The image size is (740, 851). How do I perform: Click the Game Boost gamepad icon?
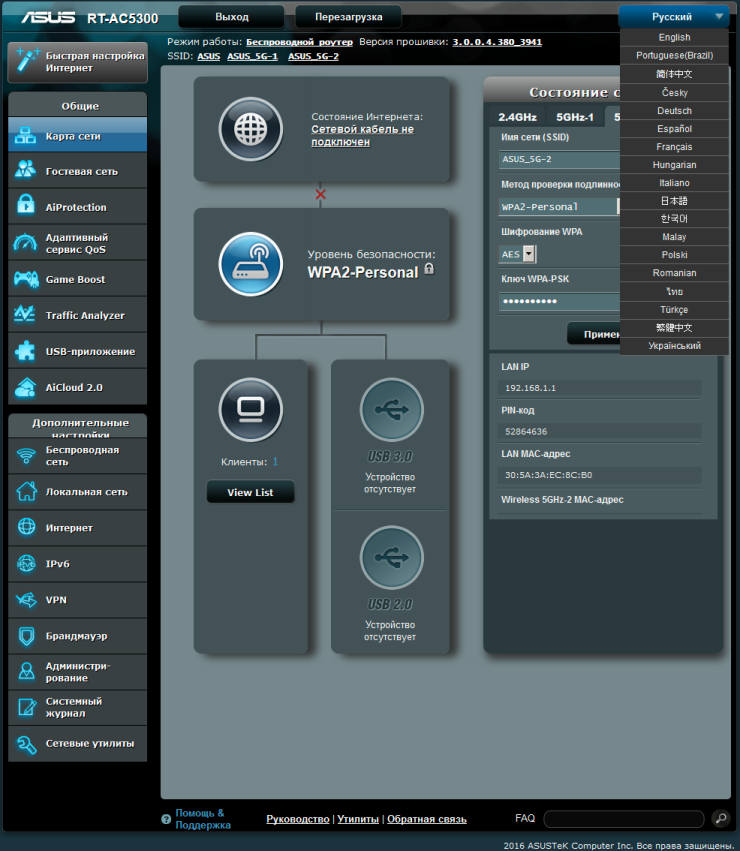coord(26,279)
